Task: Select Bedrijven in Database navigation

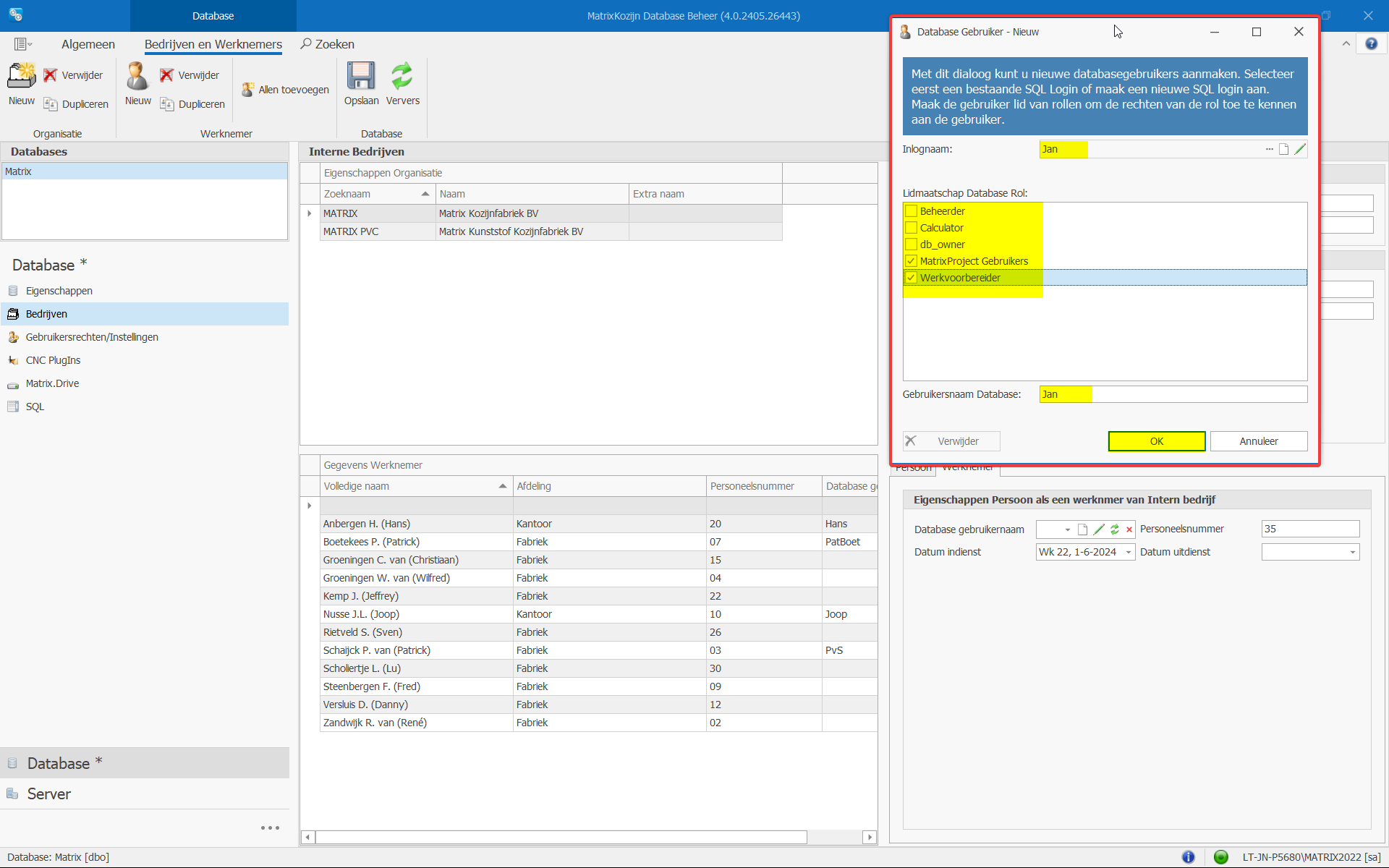Action: [145, 314]
